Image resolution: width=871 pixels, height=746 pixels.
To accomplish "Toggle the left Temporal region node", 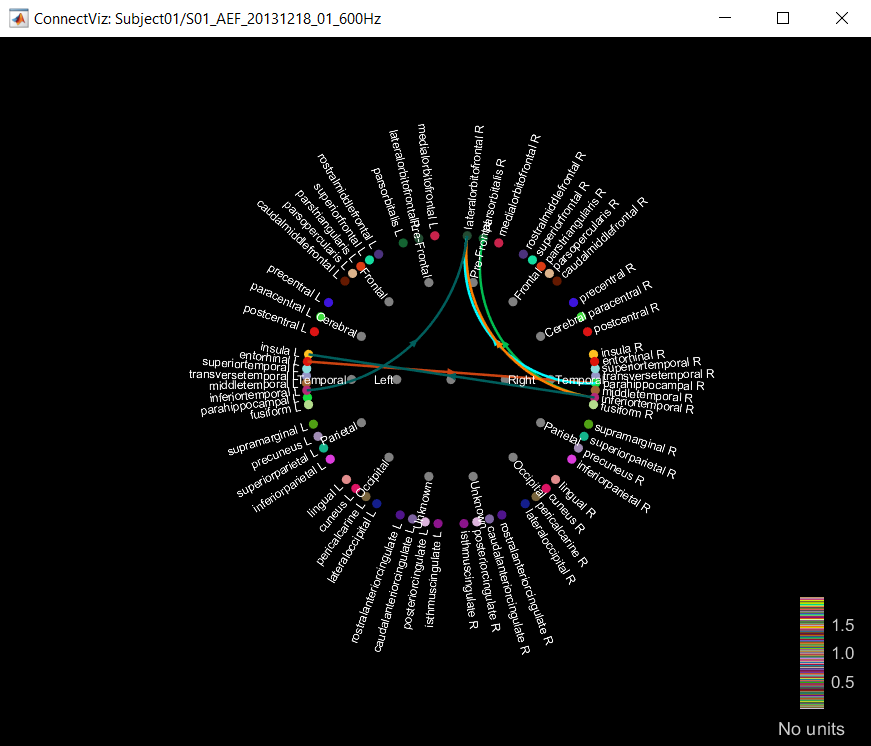I will pyautogui.click(x=351, y=380).
